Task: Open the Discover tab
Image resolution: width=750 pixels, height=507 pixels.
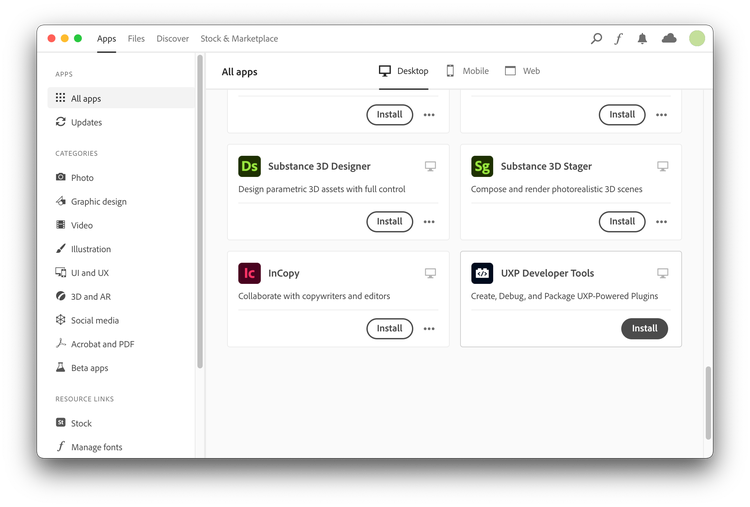Action: pyautogui.click(x=173, y=39)
